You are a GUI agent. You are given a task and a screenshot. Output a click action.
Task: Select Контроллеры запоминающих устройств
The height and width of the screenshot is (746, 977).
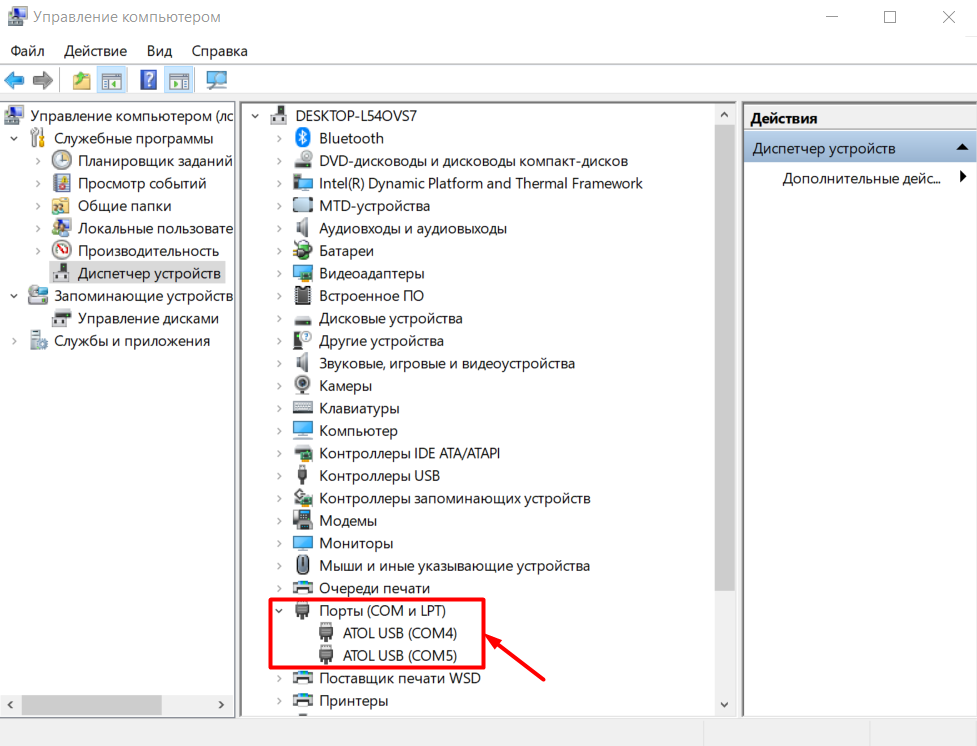pos(454,498)
